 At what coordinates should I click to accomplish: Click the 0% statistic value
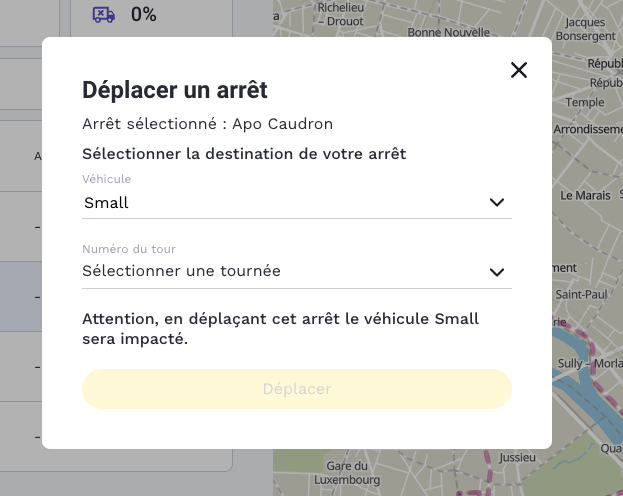click(143, 14)
